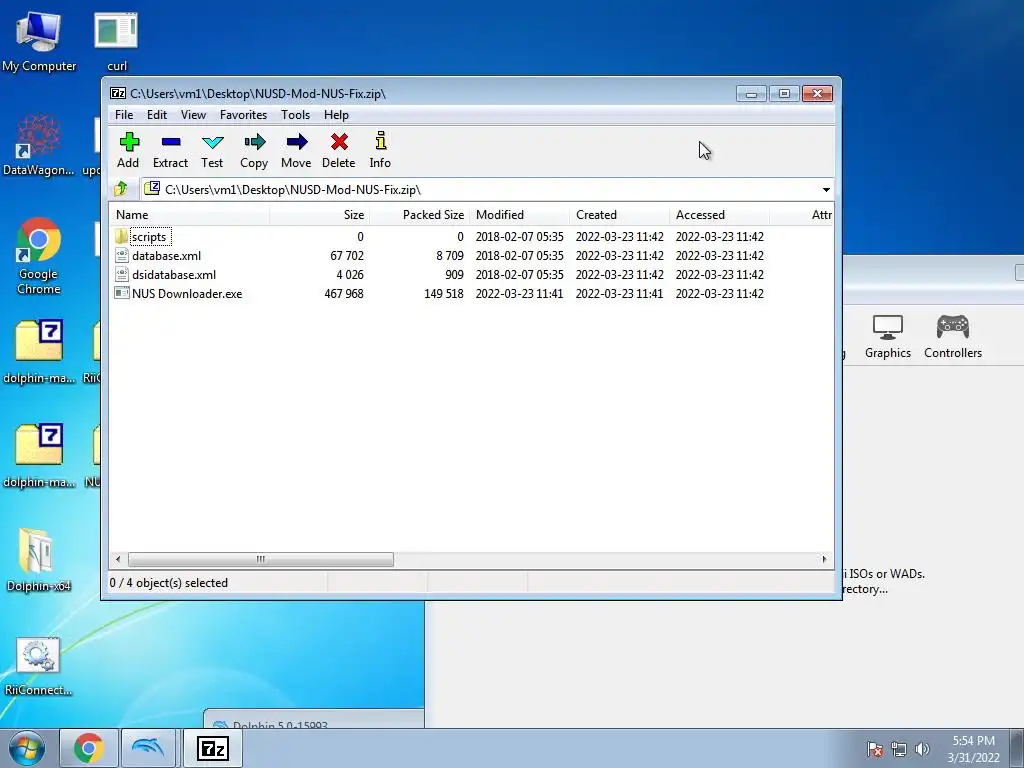Select packed size value 149 518
1024x768 pixels.
click(444, 293)
